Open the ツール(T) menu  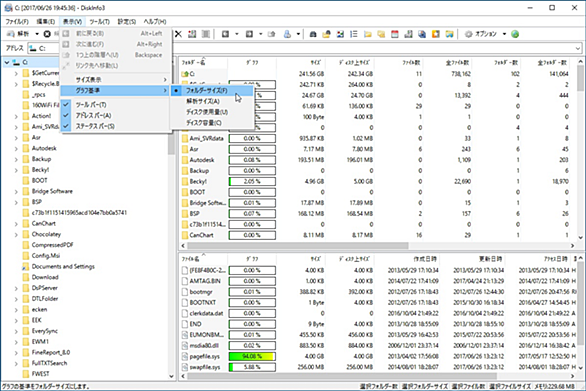99,22
